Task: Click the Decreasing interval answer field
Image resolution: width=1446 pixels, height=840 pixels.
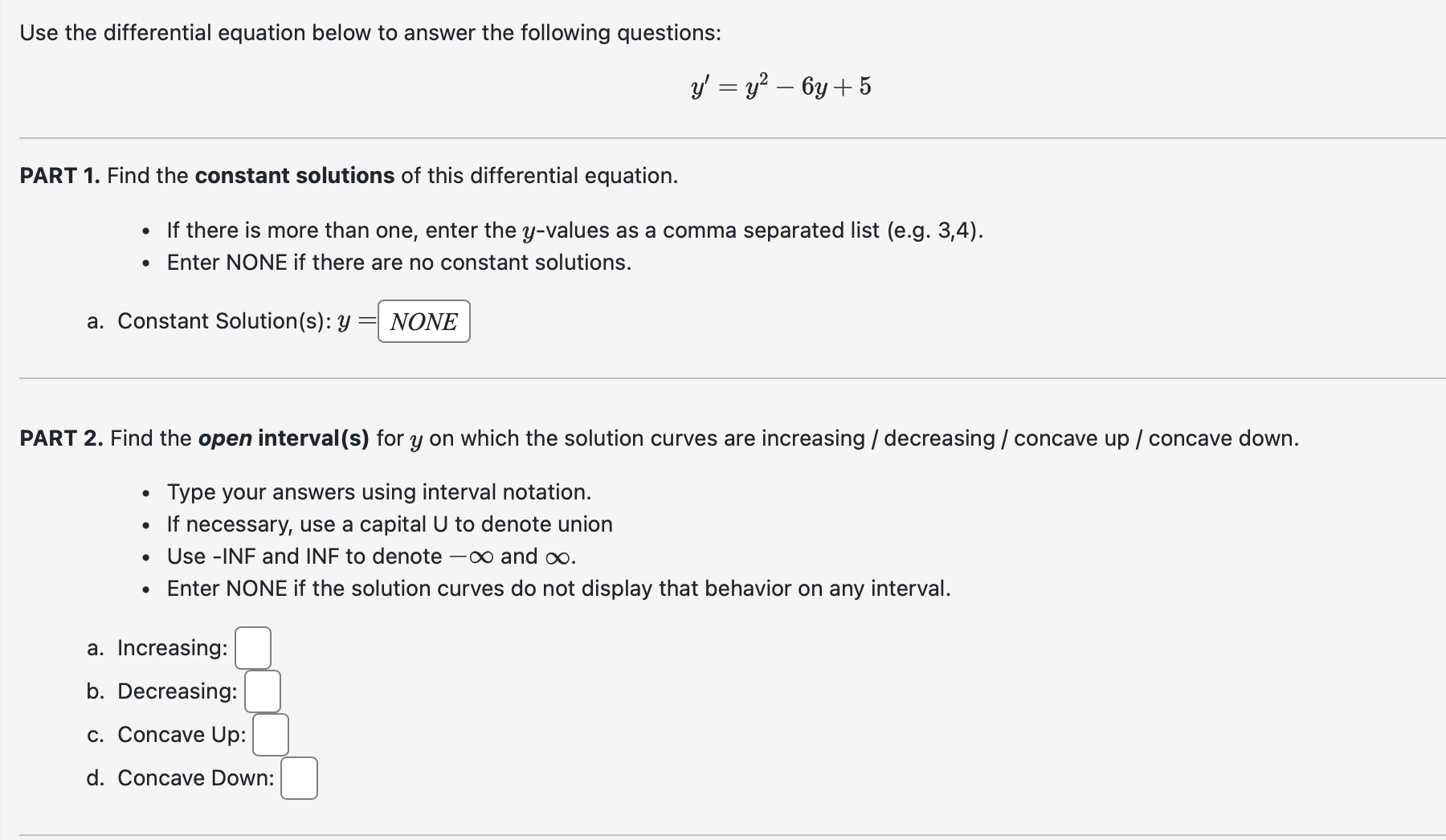Action: point(262,691)
